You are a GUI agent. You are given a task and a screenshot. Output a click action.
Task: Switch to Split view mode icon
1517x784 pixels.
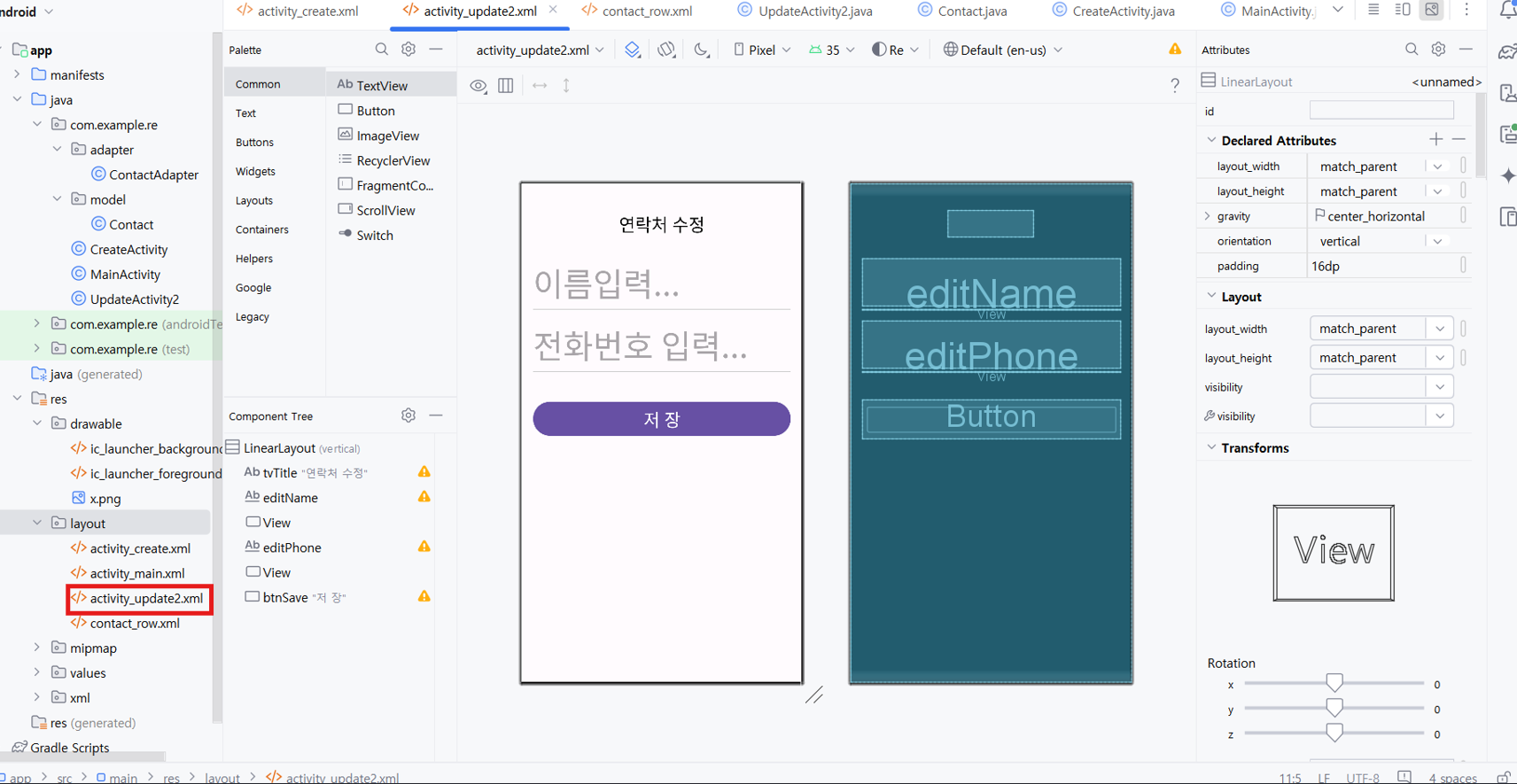click(x=1403, y=10)
